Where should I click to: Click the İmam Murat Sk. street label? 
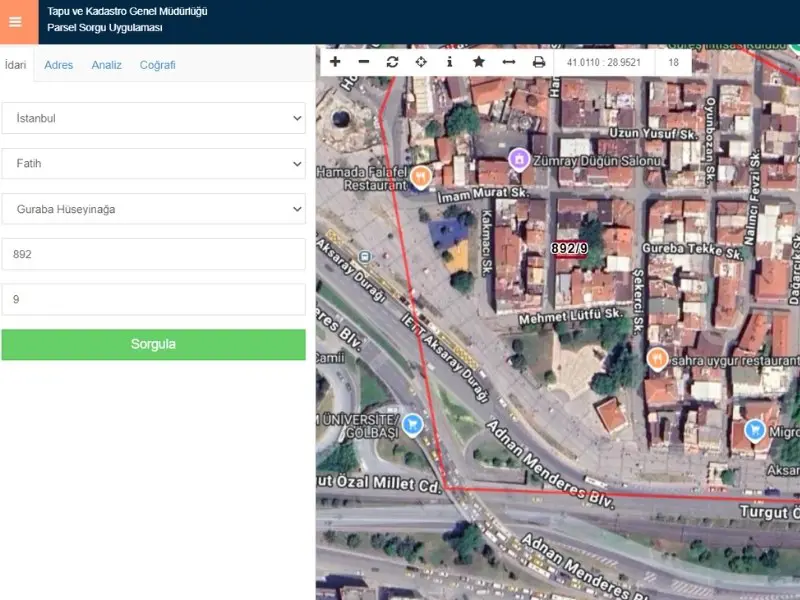click(483, 194)
